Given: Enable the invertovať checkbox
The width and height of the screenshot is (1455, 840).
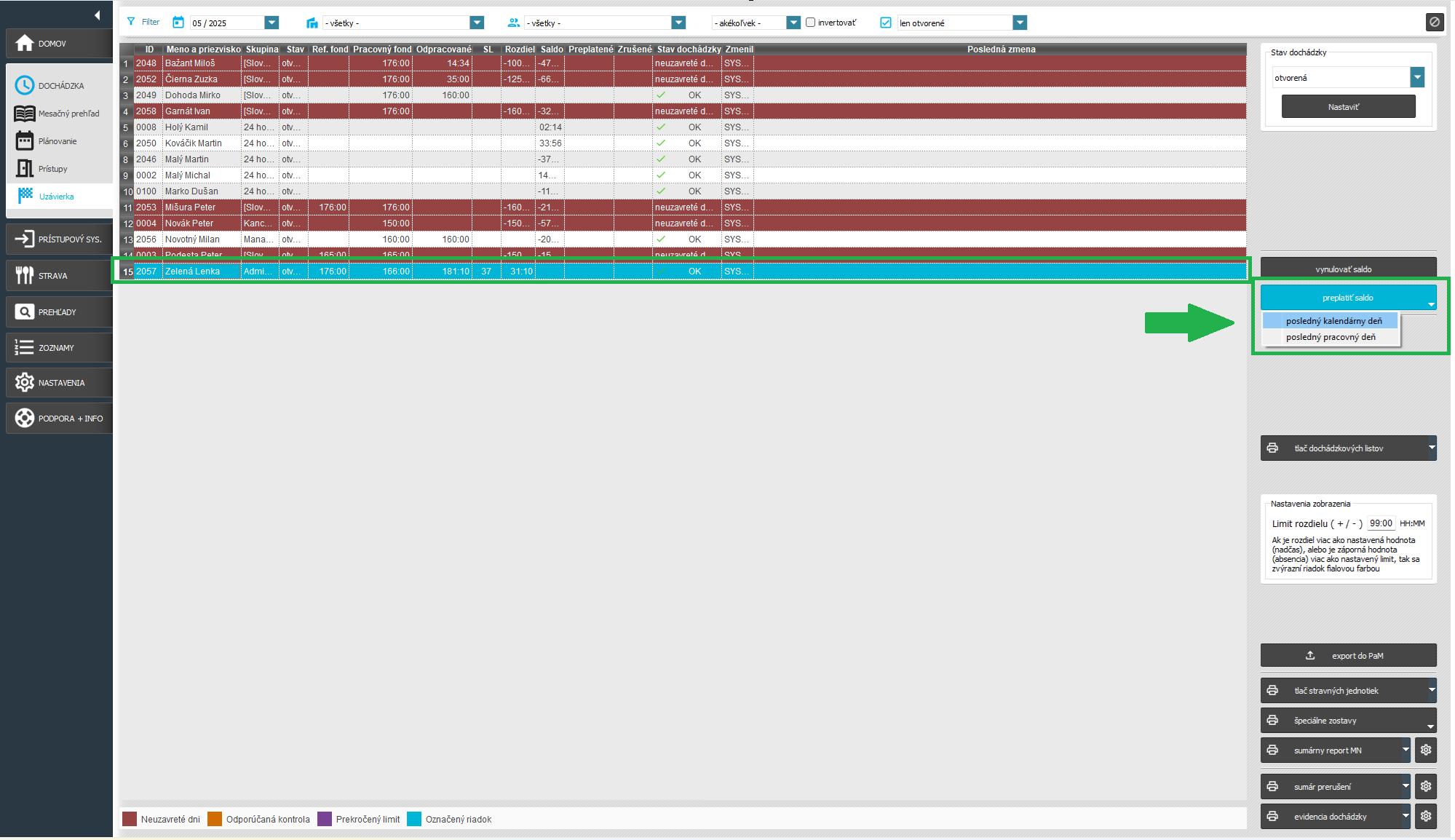Looking at the screenshot, I should (810, 23).
